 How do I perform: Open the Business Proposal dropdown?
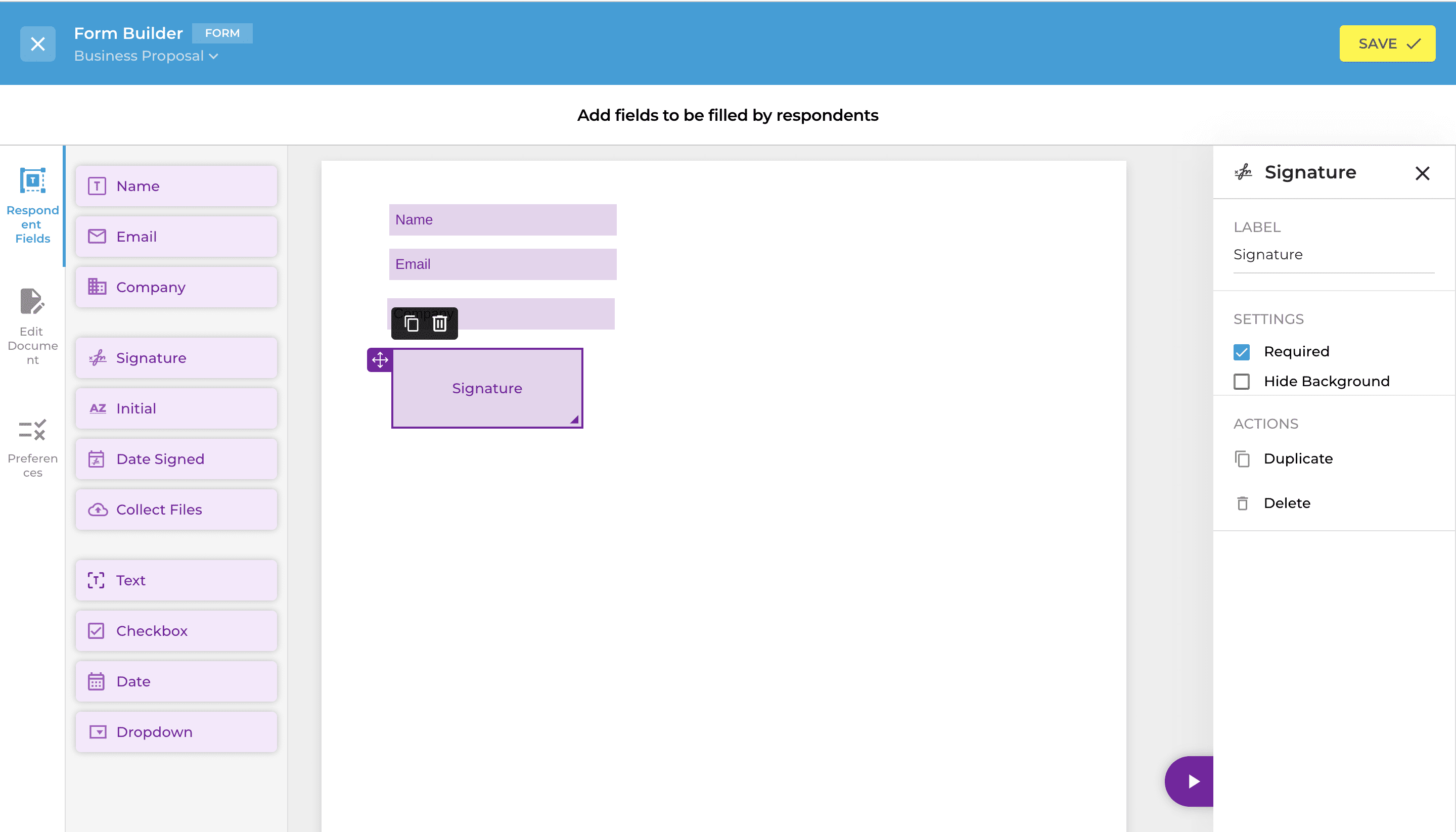tap(146, 56)
